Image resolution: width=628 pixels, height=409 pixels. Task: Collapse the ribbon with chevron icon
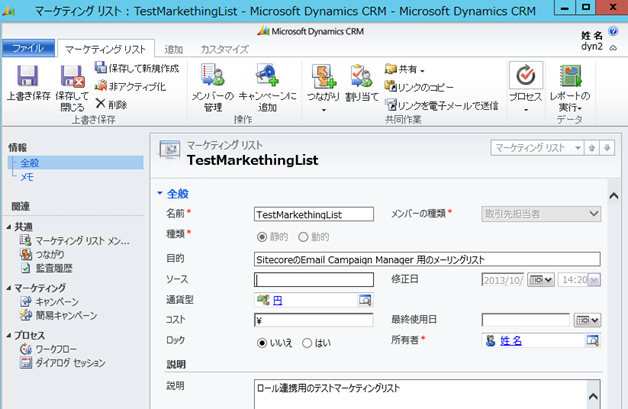[x=613, y=48]
